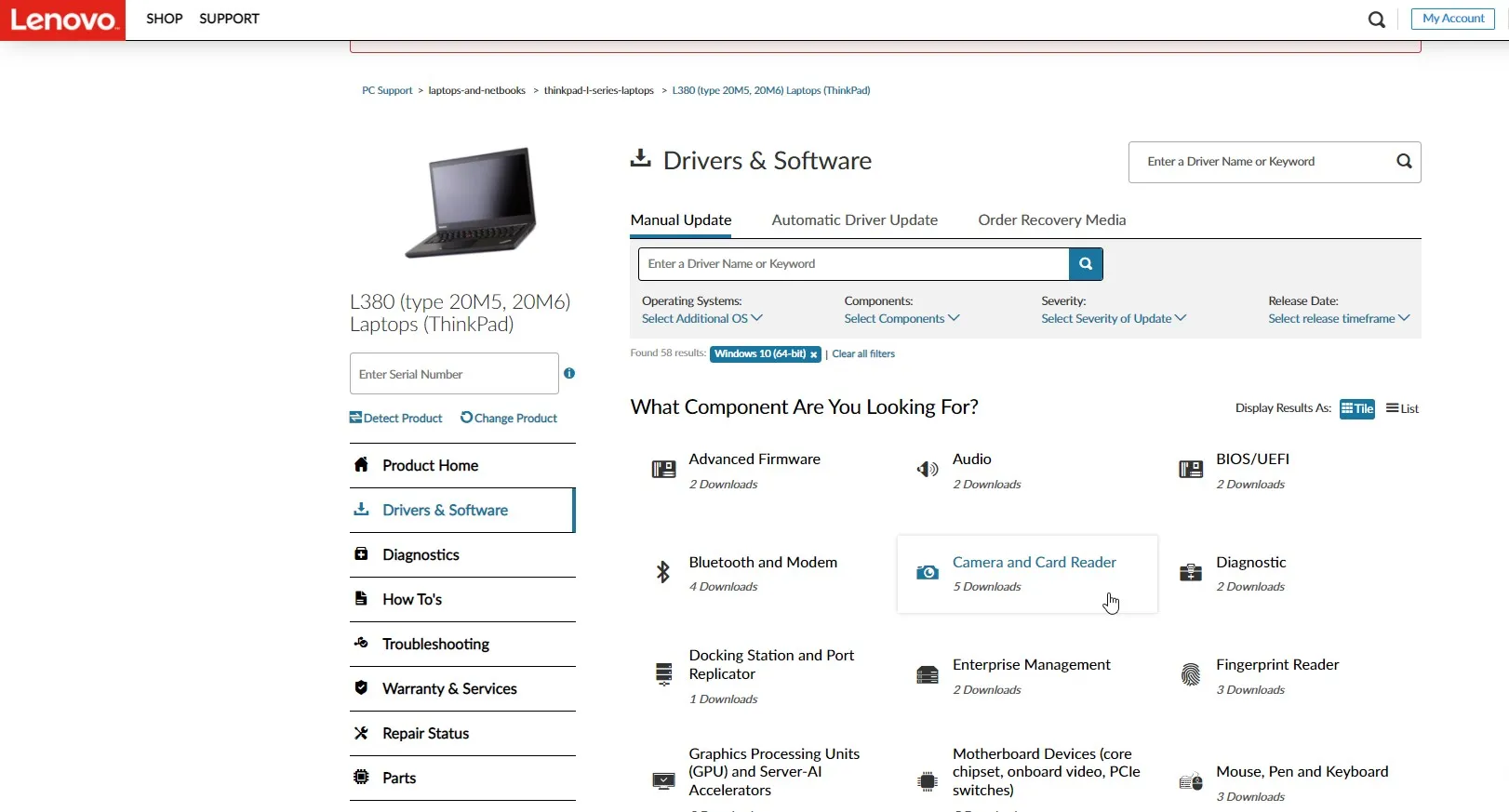Open the site search magnifier icon
1509x812 pixels.
tap(1377, 20)
